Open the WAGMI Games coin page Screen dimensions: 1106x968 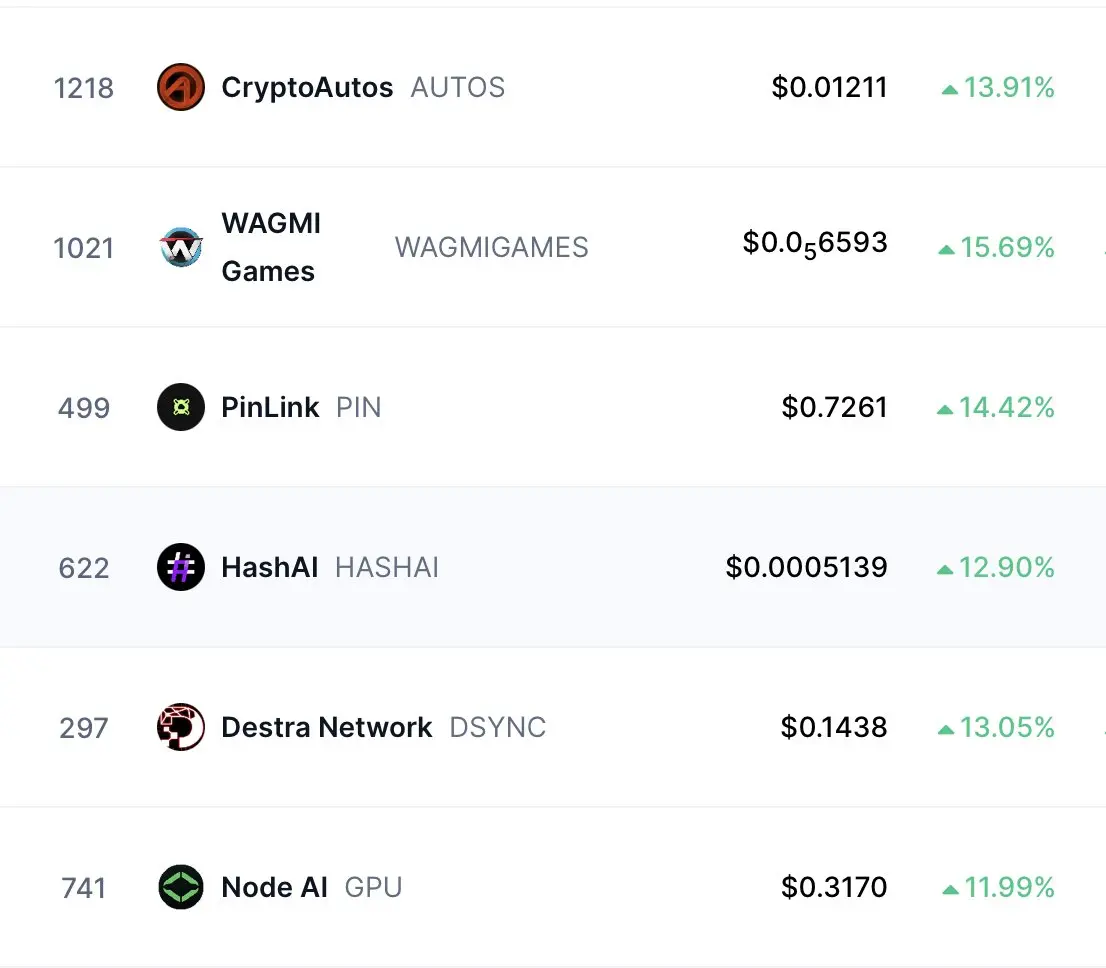coord(271,247)
